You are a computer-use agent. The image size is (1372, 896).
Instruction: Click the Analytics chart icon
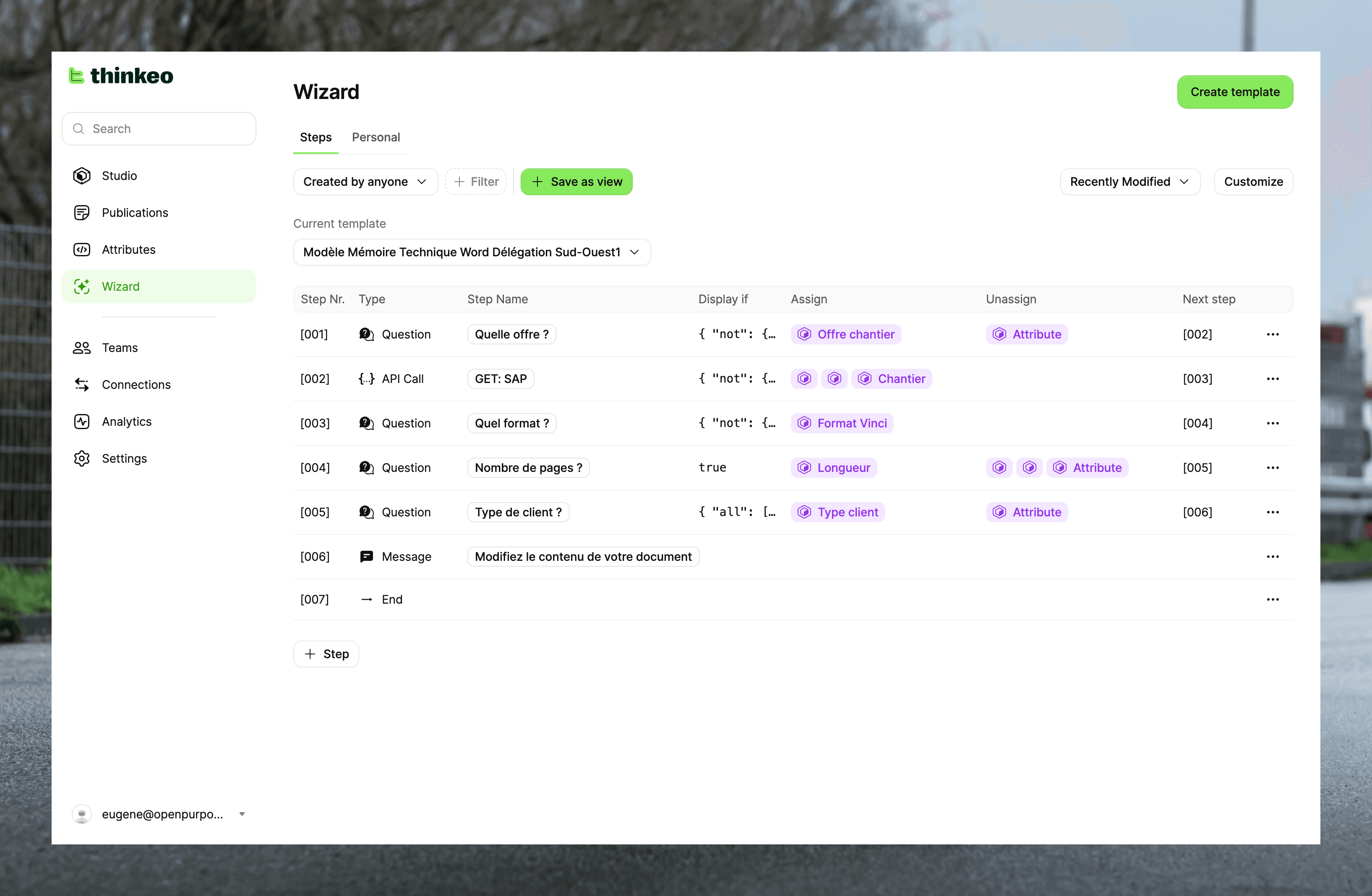tap(82, 421)
